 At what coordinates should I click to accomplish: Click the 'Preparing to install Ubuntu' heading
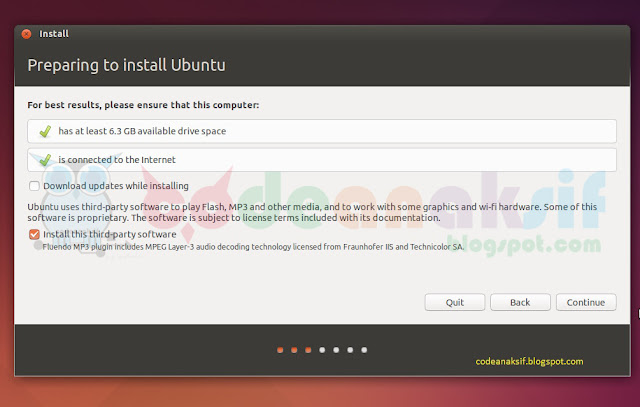pos(127,65)
